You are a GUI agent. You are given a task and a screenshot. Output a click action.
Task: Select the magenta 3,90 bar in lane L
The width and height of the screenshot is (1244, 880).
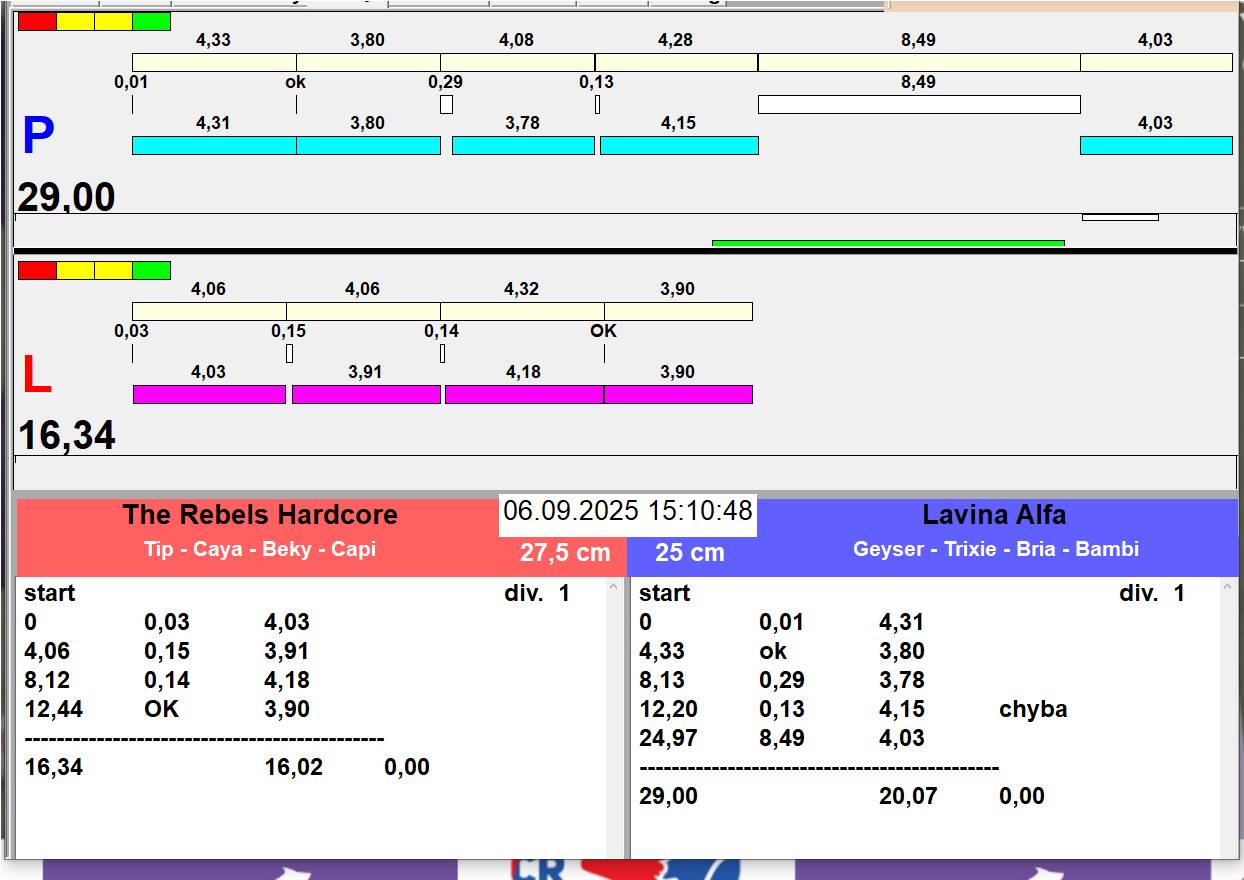[x=678, y=394]
